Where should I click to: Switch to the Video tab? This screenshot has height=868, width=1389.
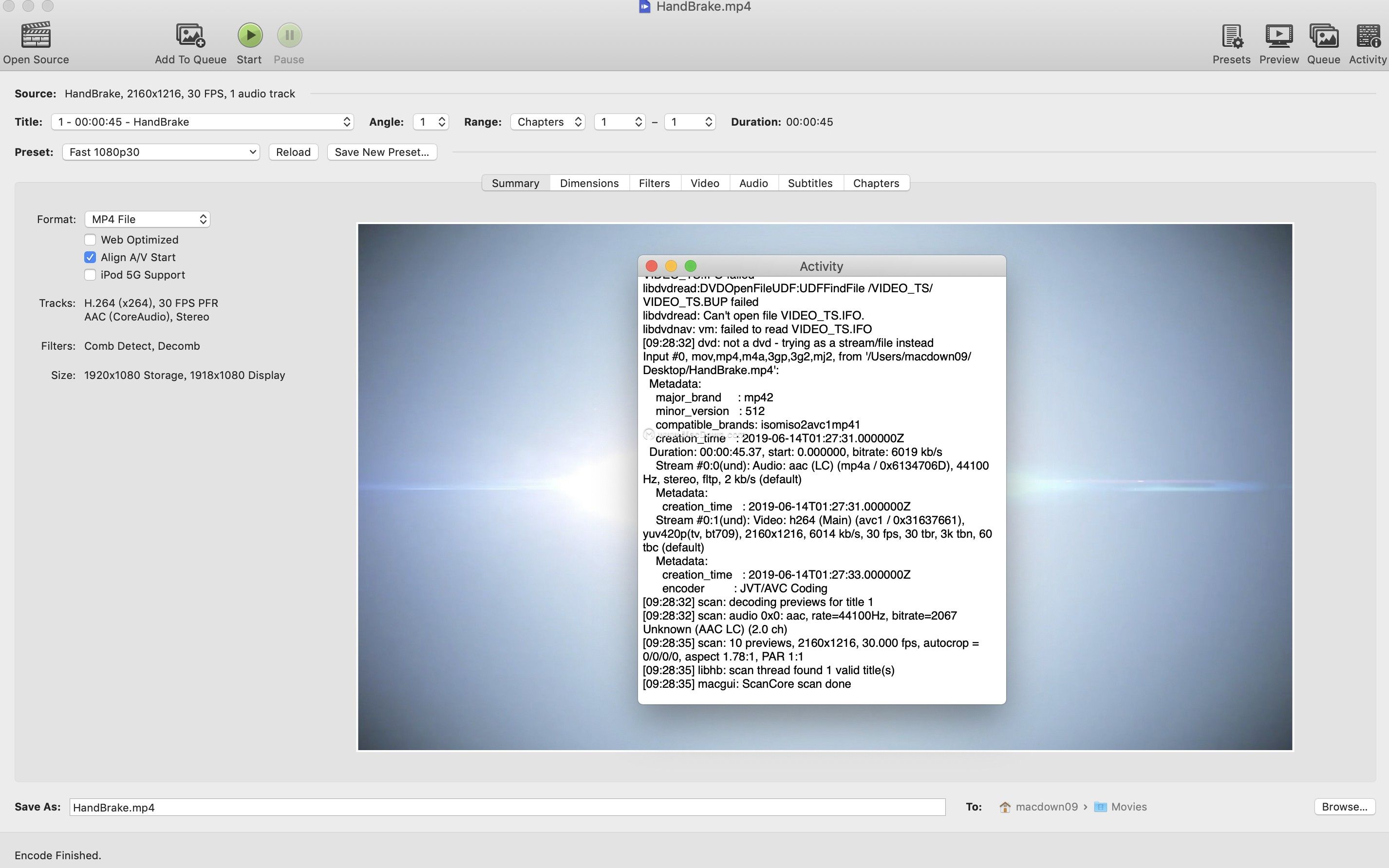coord(705,183)
